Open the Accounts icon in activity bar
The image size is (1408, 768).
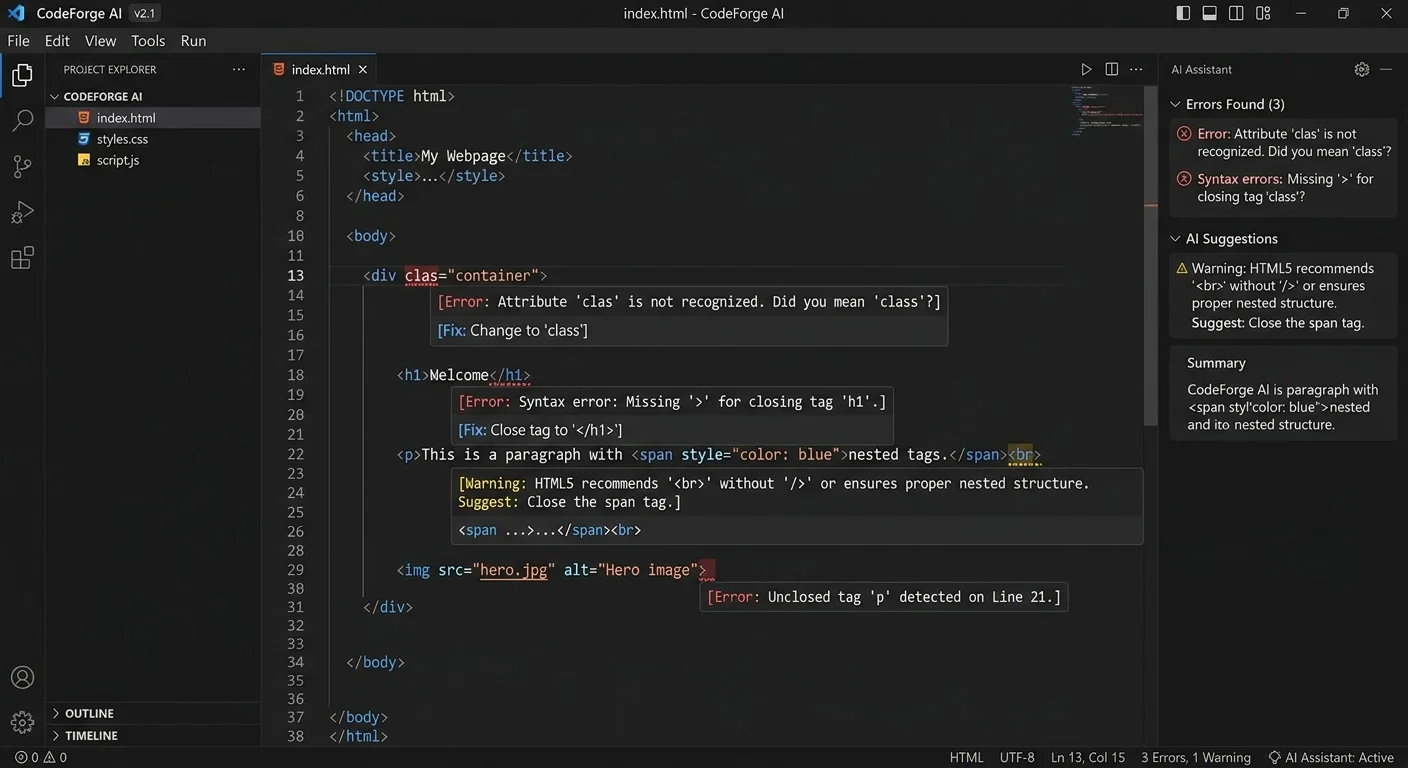[x=22, y=677]
